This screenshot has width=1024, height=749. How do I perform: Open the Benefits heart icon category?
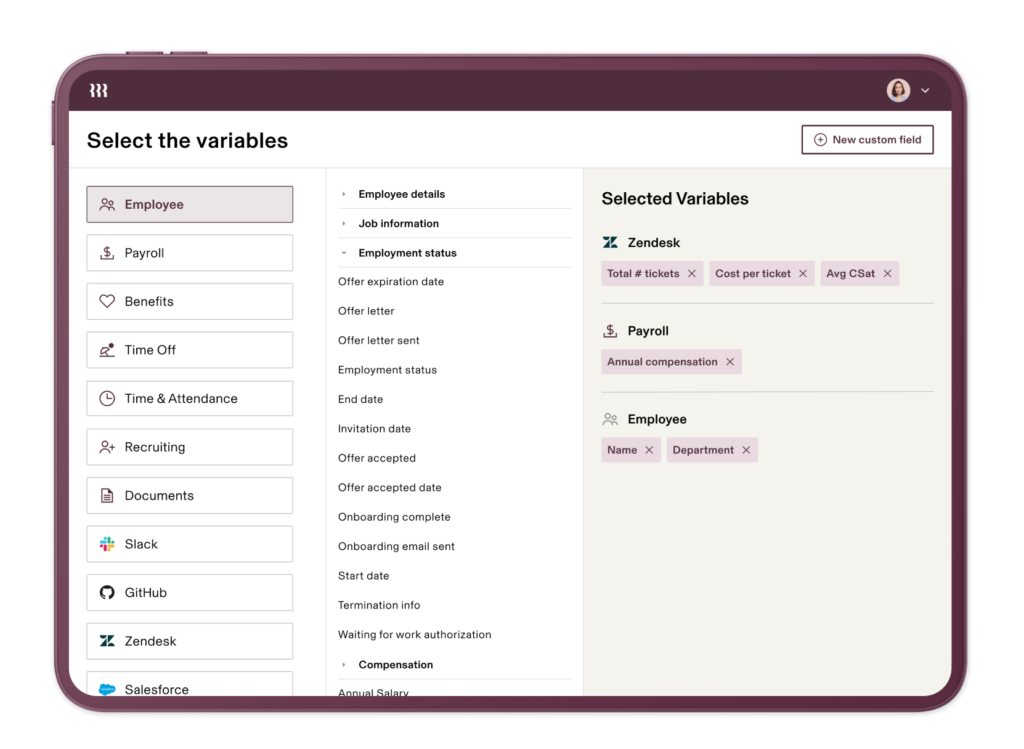point(107,302)
